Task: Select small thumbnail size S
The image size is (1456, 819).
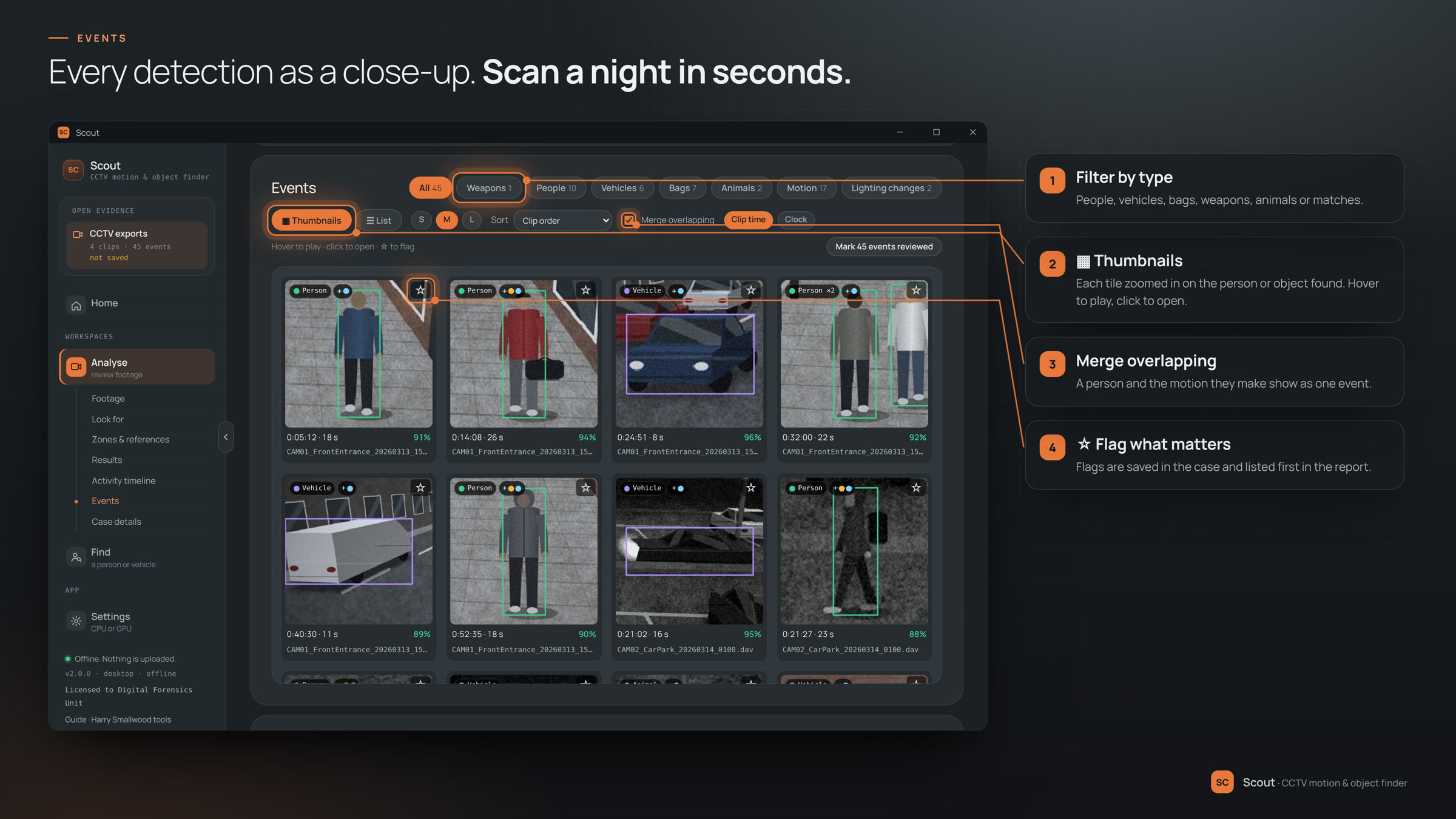Action: [x=421, y=220]
